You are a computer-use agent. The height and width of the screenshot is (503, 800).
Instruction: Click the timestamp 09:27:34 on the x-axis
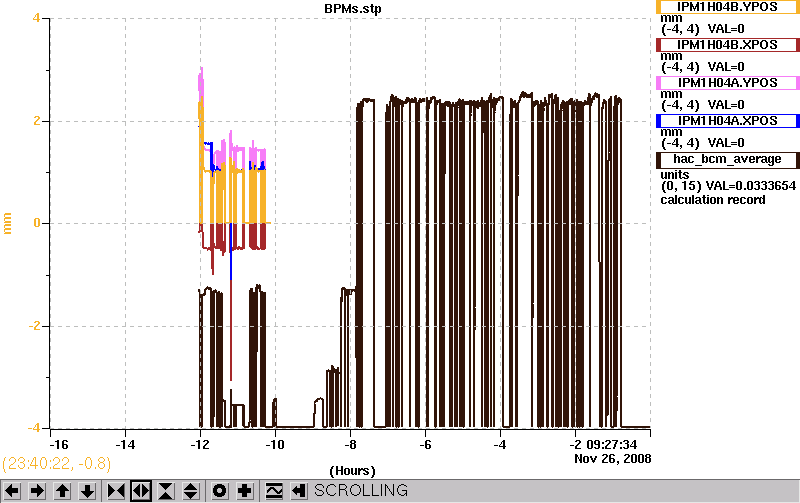click(x=611, y=445)
